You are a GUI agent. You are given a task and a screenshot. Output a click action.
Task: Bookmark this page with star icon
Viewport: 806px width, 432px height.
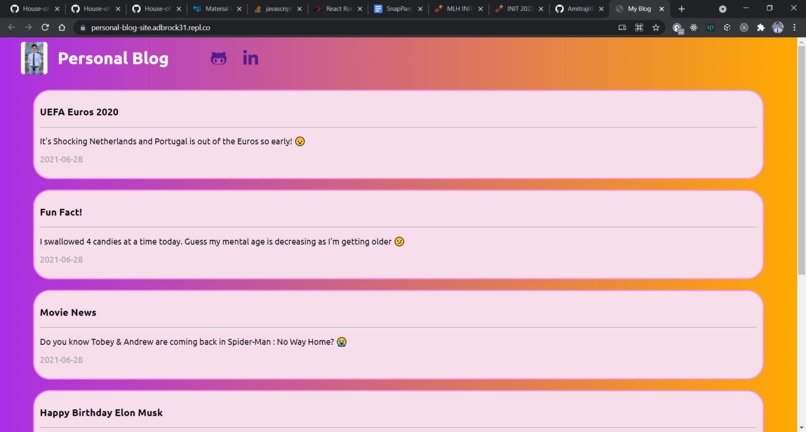(x=656, y=28)
